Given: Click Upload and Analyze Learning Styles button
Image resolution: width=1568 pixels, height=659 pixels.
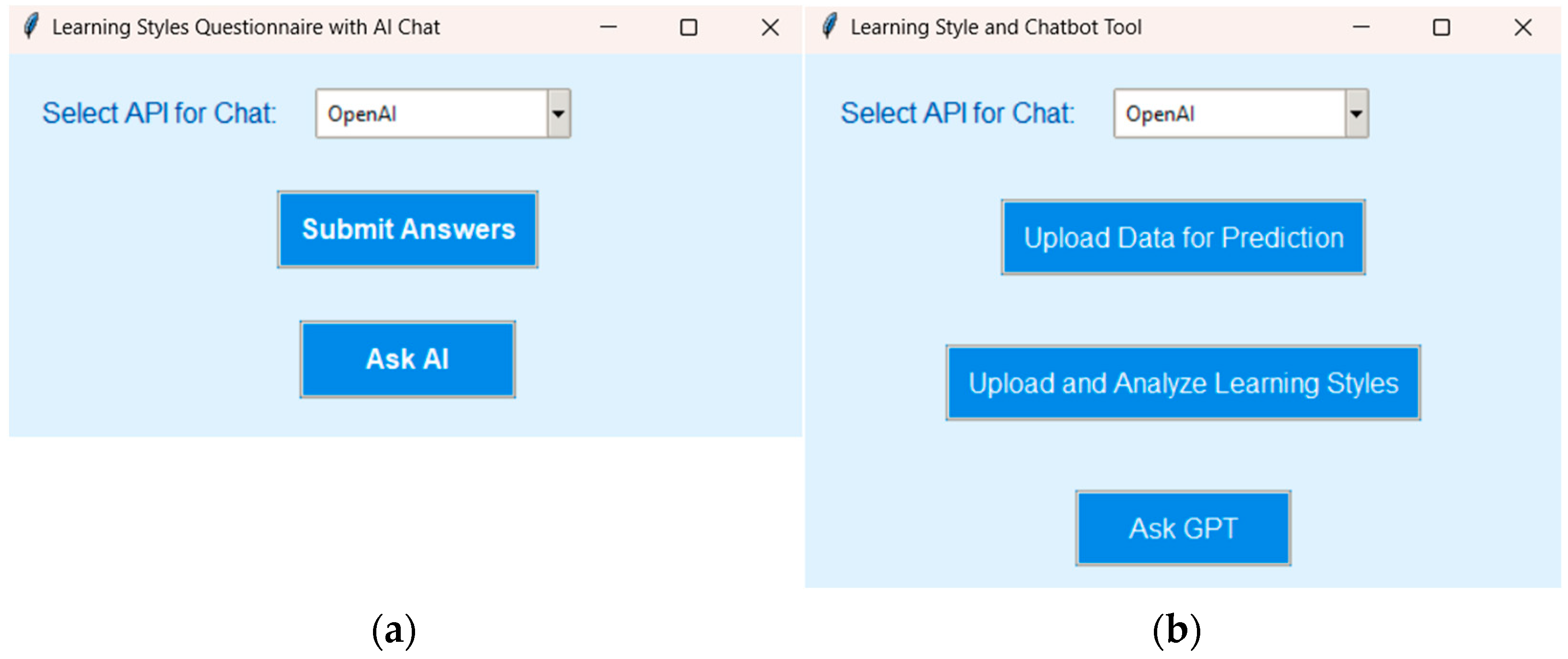Looking at the screenshot, I should click(1183, 383).
